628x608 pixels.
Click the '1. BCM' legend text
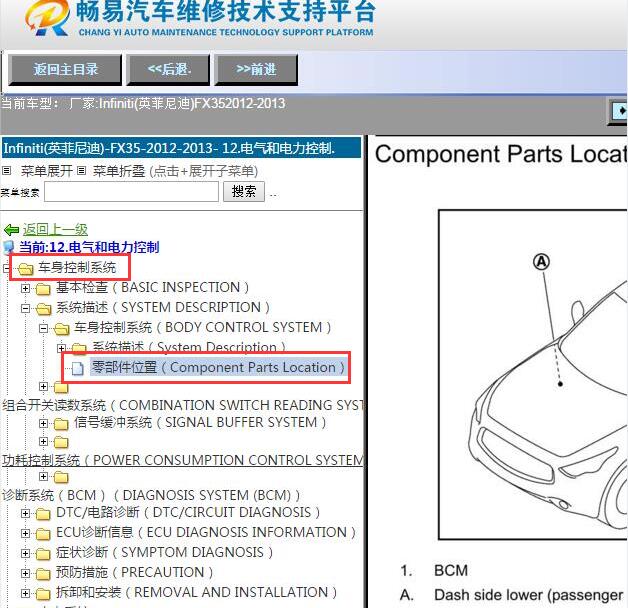(x=434, y=571)
